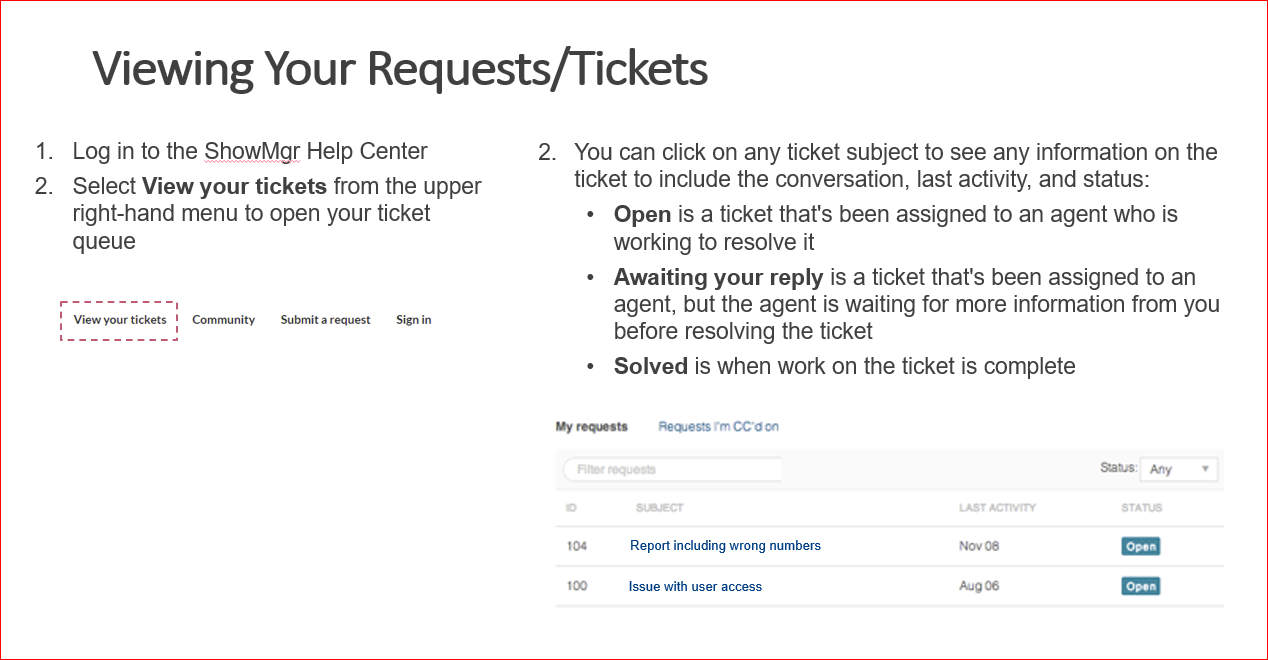Click Open status badge for ticket 100

[1140, 587]
